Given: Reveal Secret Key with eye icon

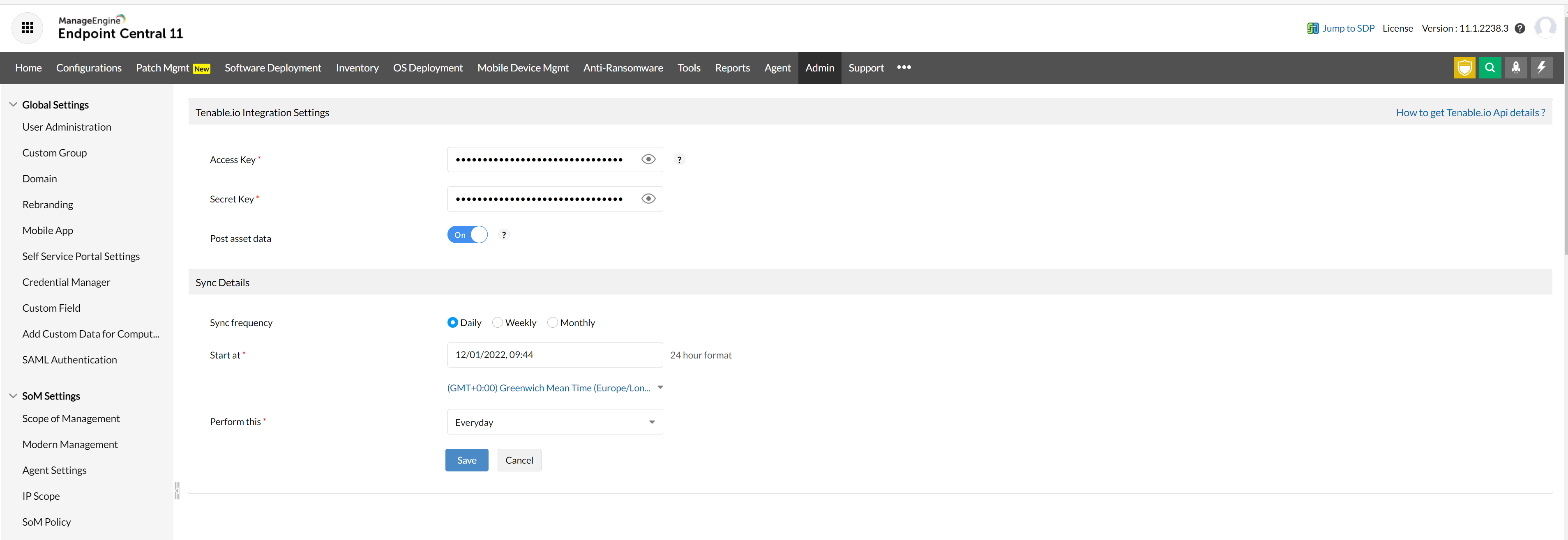Looking at the screenshot, I should 648,199.
